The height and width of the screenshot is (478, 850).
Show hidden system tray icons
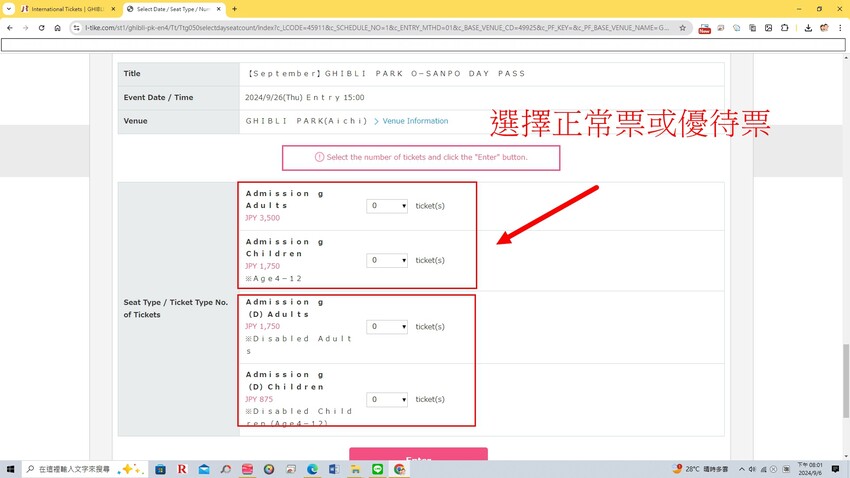(x=742, y=469)
